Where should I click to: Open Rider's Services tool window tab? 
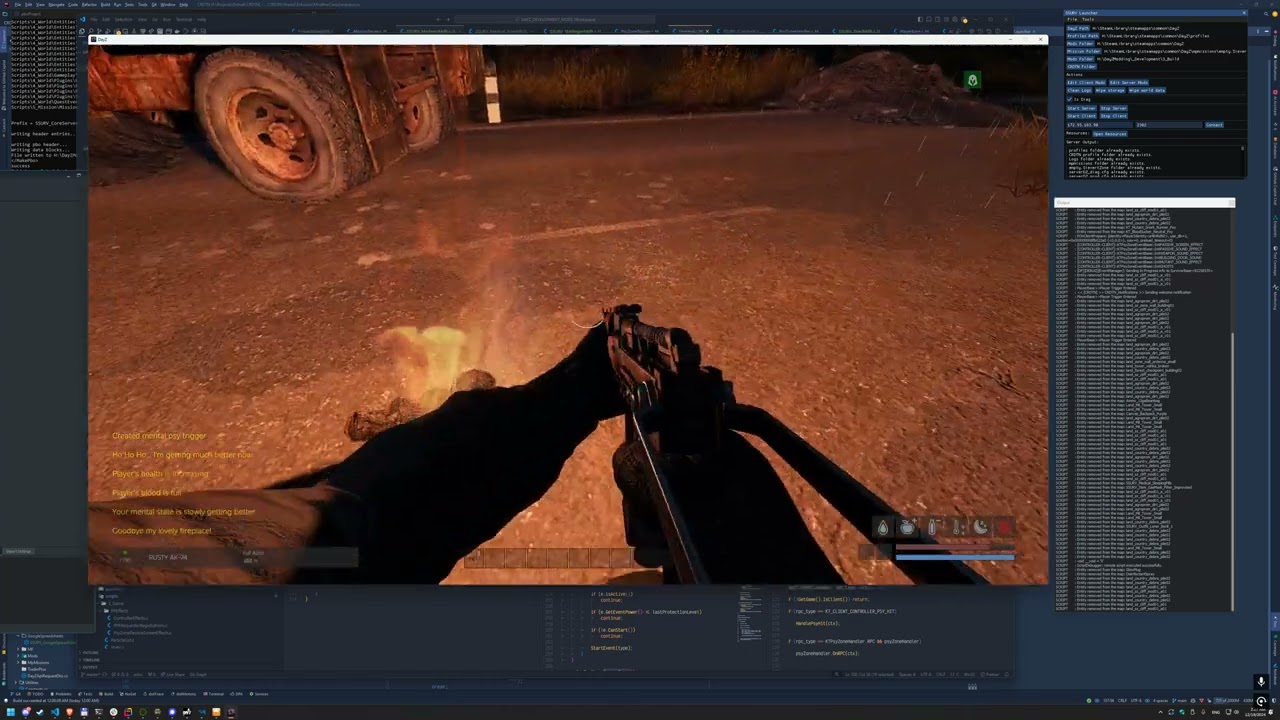coord(259,694)
